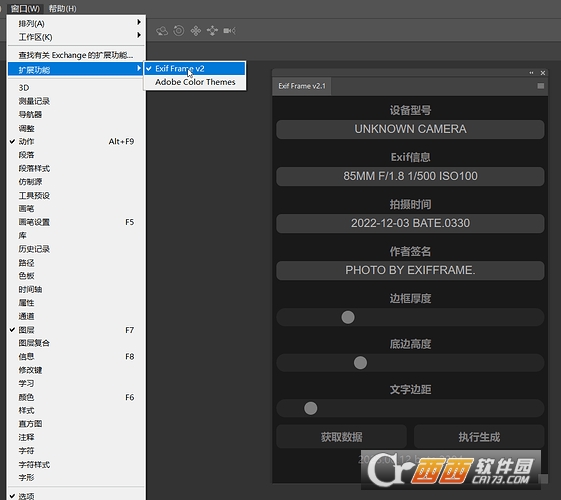Expand the 扩展功能 submenu arrow
Viewport: 561px width, 500px height.
pyautogui.click(x=139, y=68)
